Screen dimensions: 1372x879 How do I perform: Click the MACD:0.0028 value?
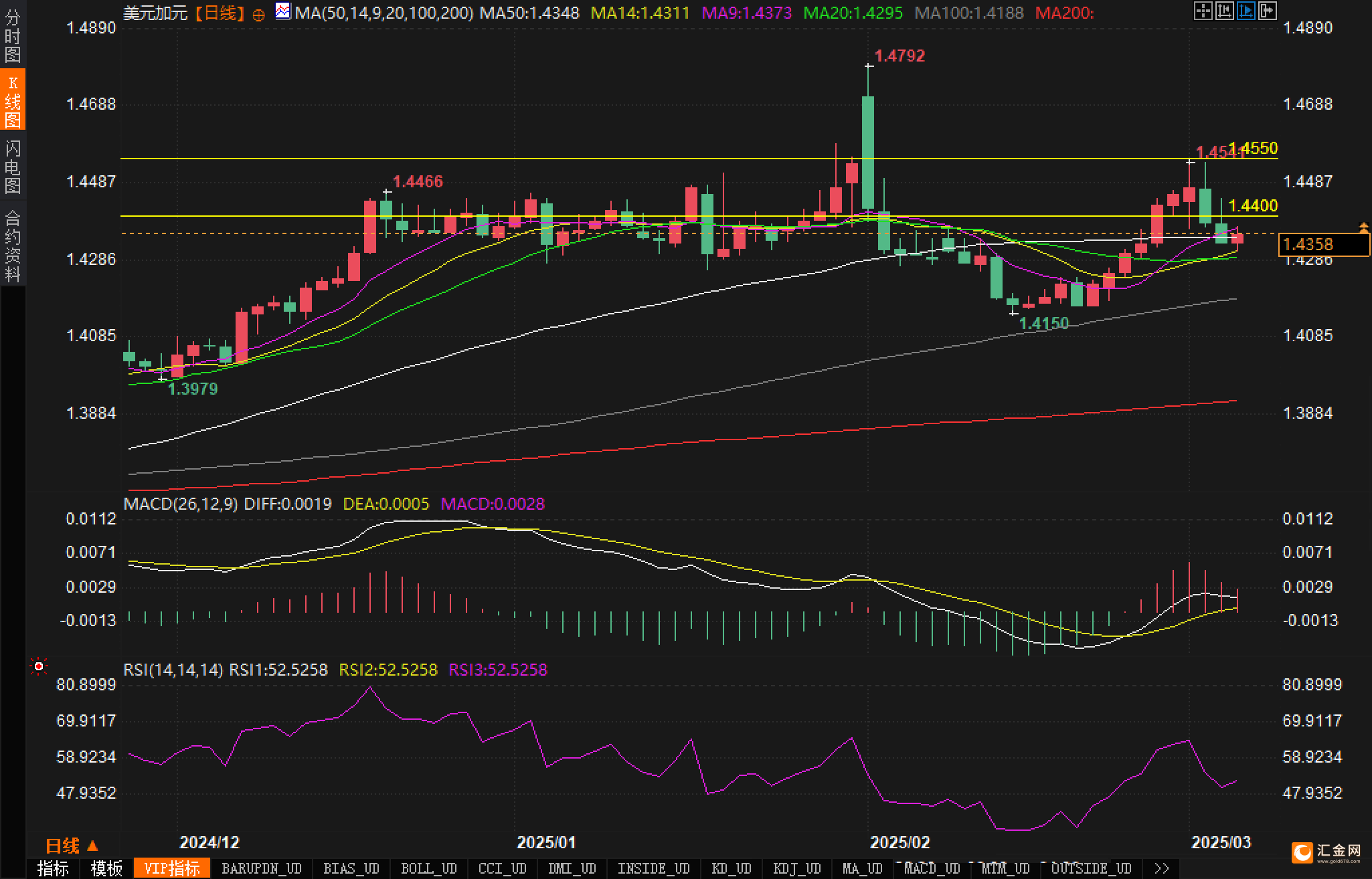[x=492, y=504]
